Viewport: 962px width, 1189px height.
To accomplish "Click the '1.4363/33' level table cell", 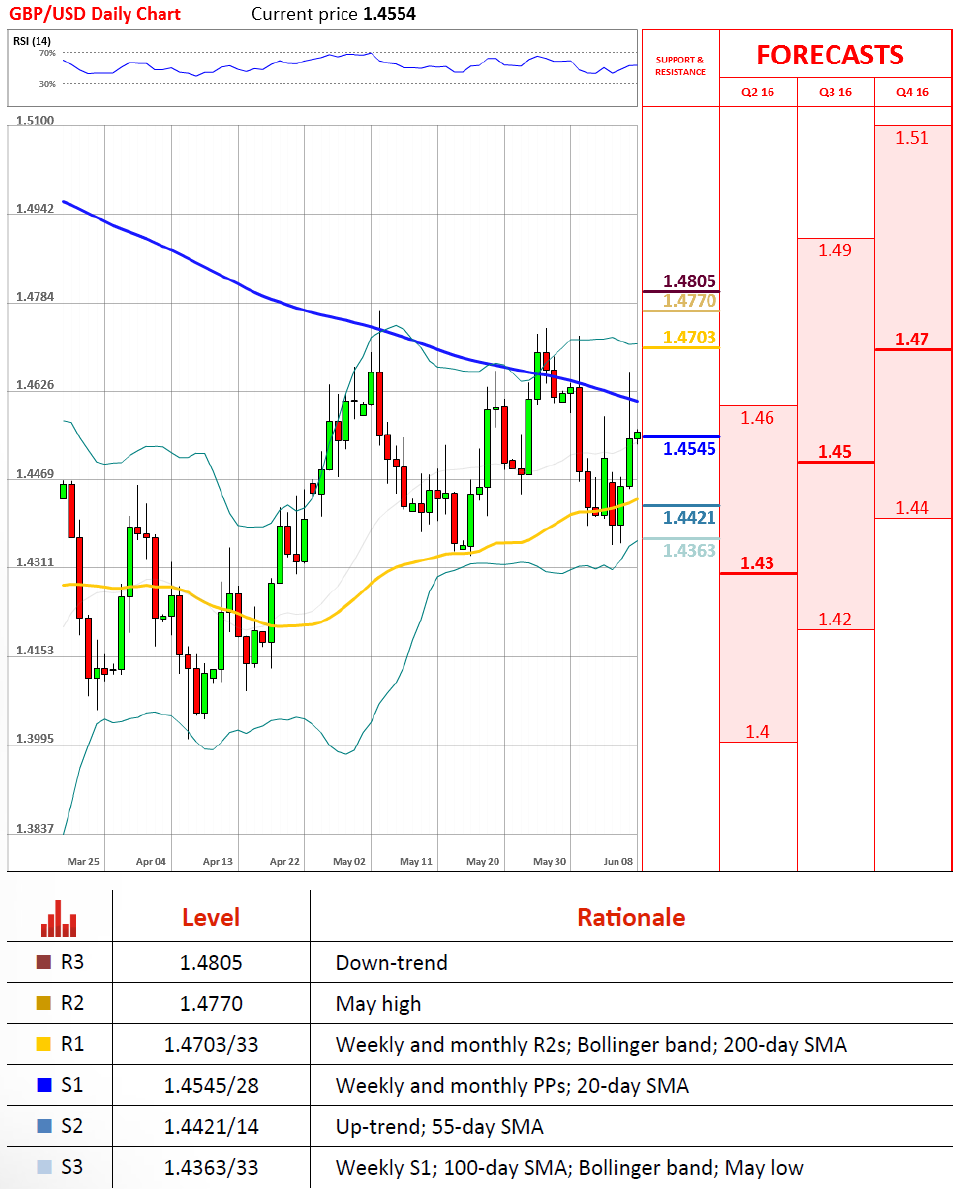I will 211,1168.
